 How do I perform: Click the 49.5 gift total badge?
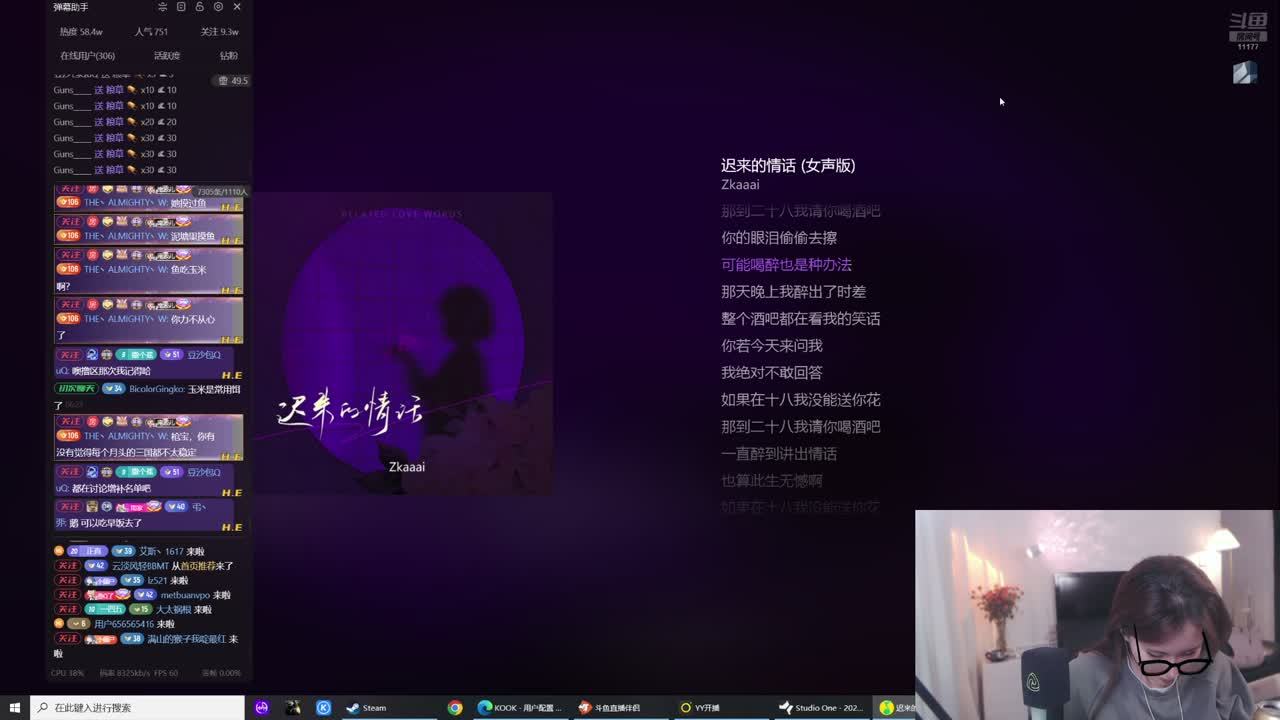[x=233, y=80]
